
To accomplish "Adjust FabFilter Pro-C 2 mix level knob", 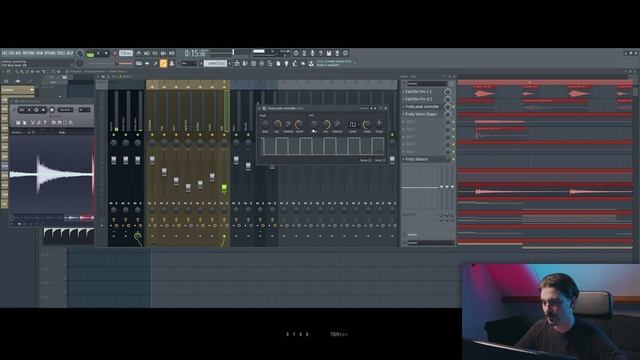I will click(x=447, y=91).
